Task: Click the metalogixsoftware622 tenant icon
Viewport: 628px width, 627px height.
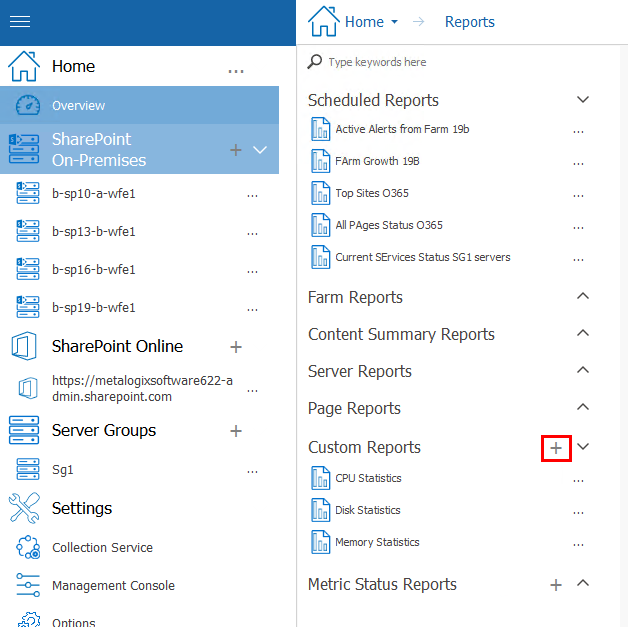Action: 28,388
